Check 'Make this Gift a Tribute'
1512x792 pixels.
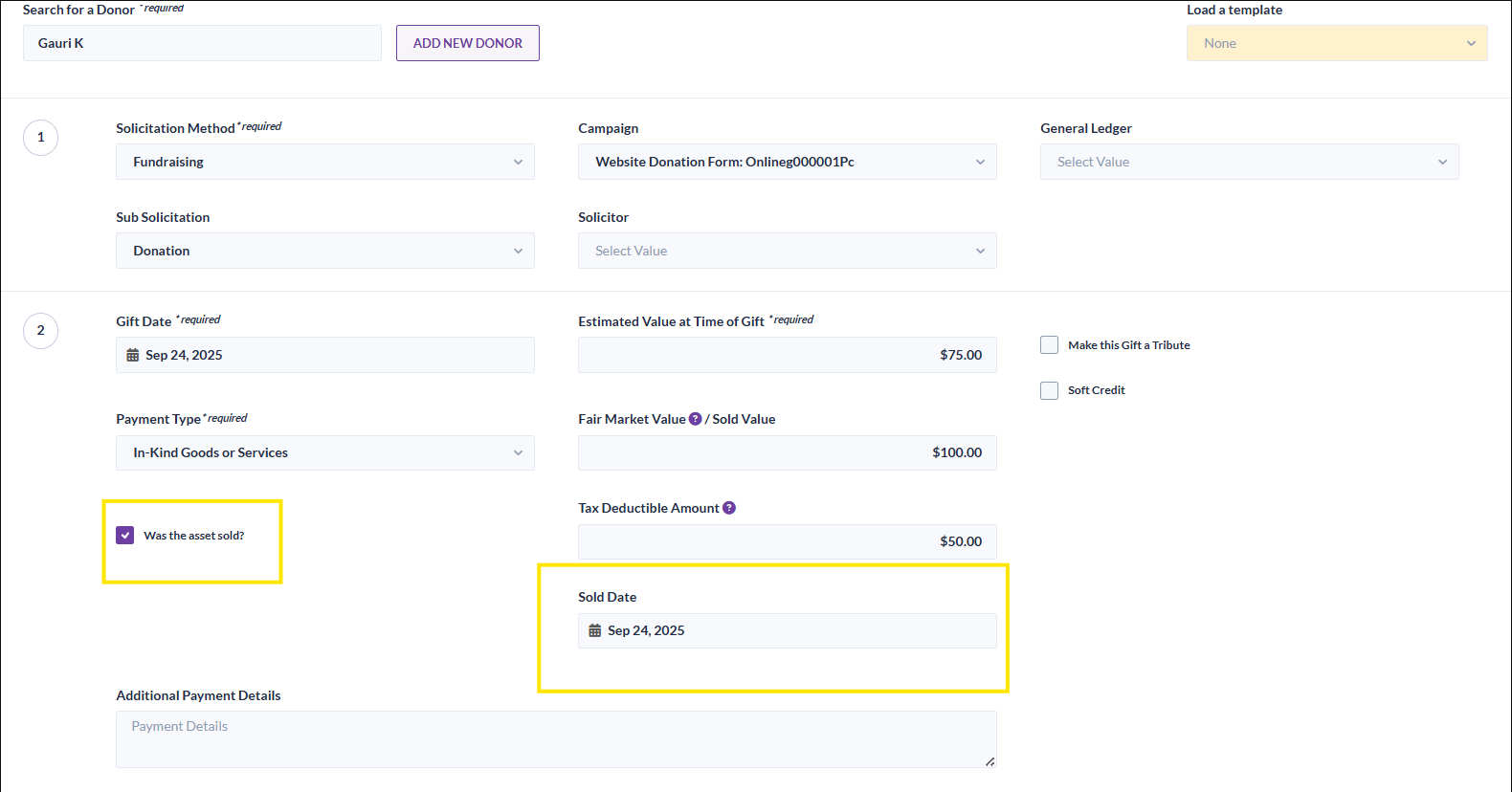1050,345
